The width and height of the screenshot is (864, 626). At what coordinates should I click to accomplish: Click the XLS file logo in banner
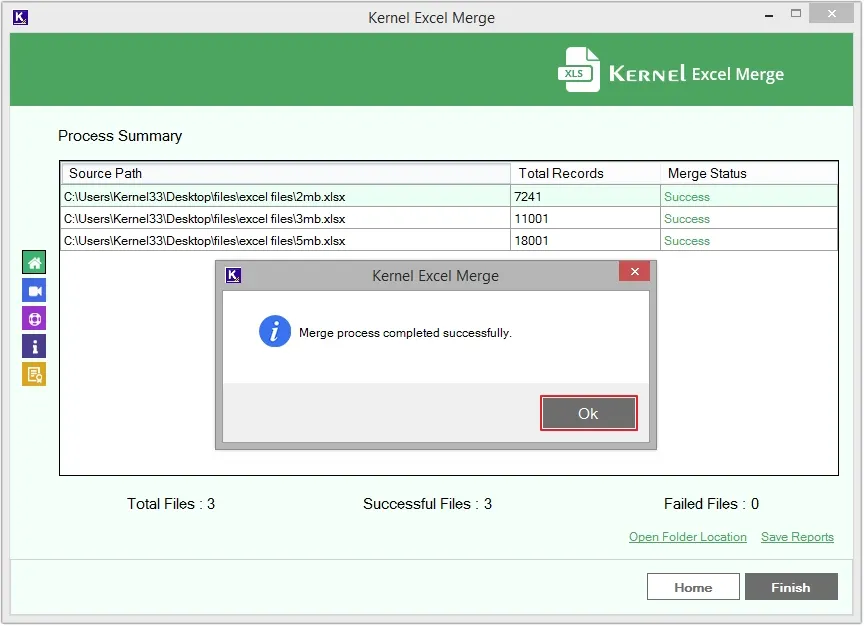579,70
